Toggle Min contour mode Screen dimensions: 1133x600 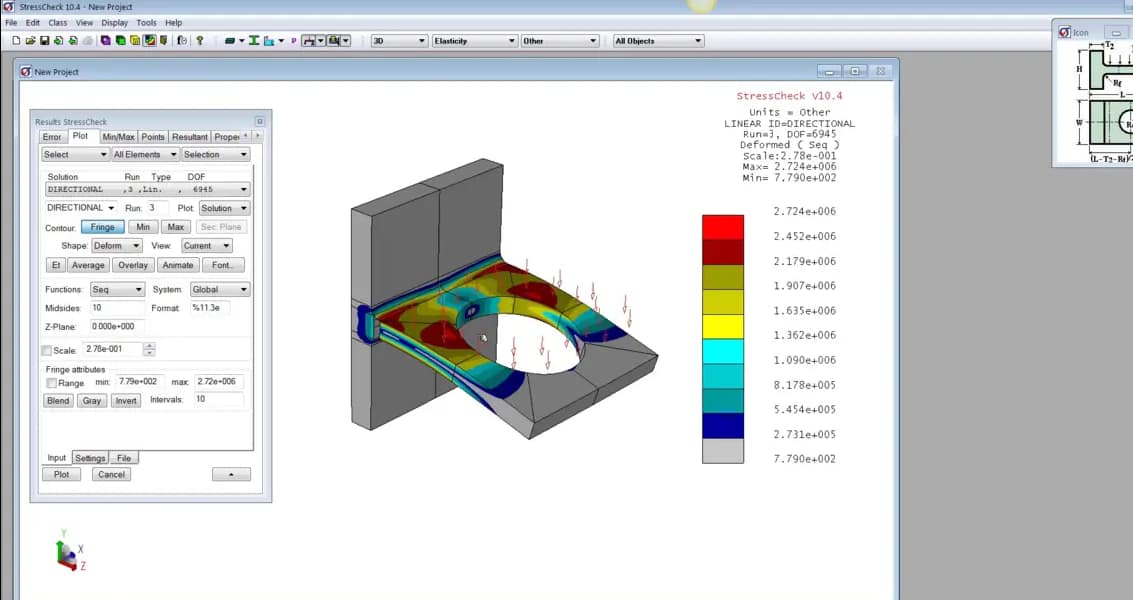pos(143,227)
